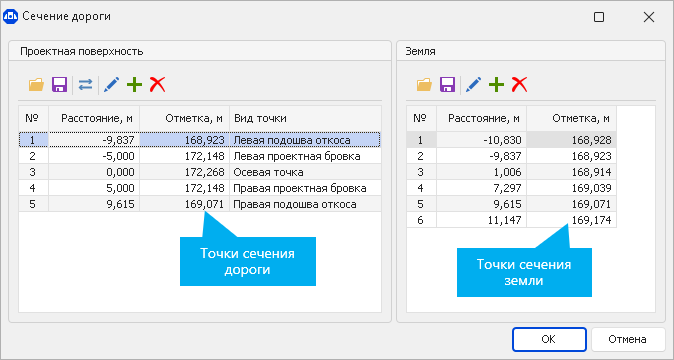The width and height of the screenshot is (674, 360).
Task: Click the swap arrows icon
Action: tap(86, 84)
